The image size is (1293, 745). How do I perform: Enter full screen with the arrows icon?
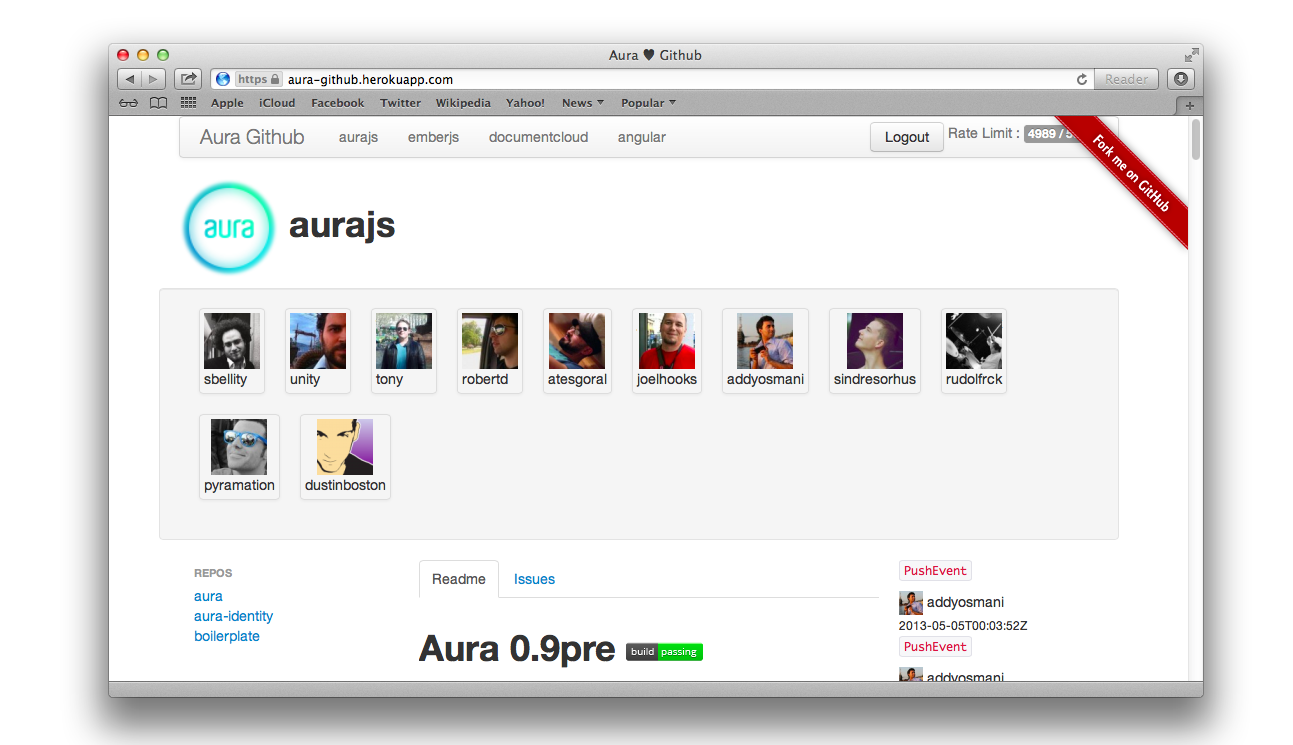pyautogui.click(x=1191, y=55)
